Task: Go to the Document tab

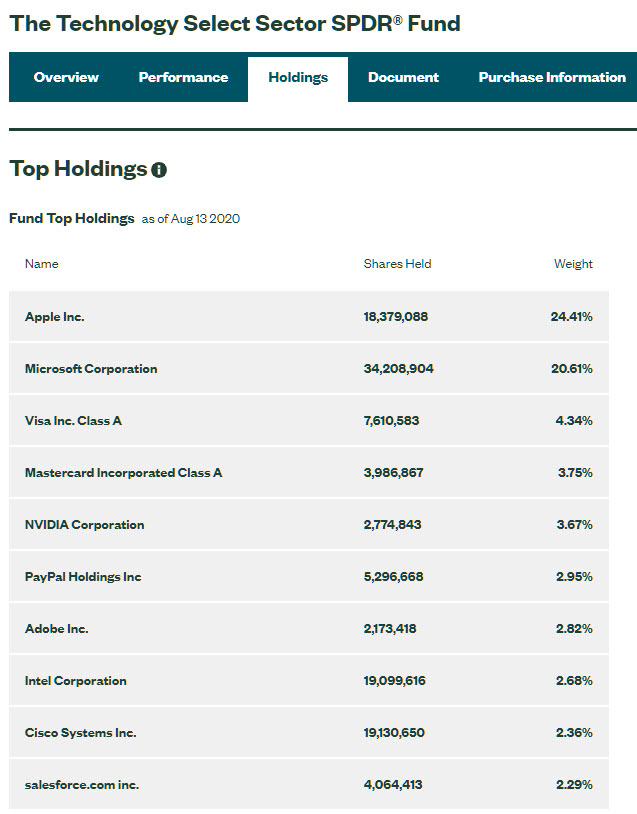Action: (x=403, y=77)
